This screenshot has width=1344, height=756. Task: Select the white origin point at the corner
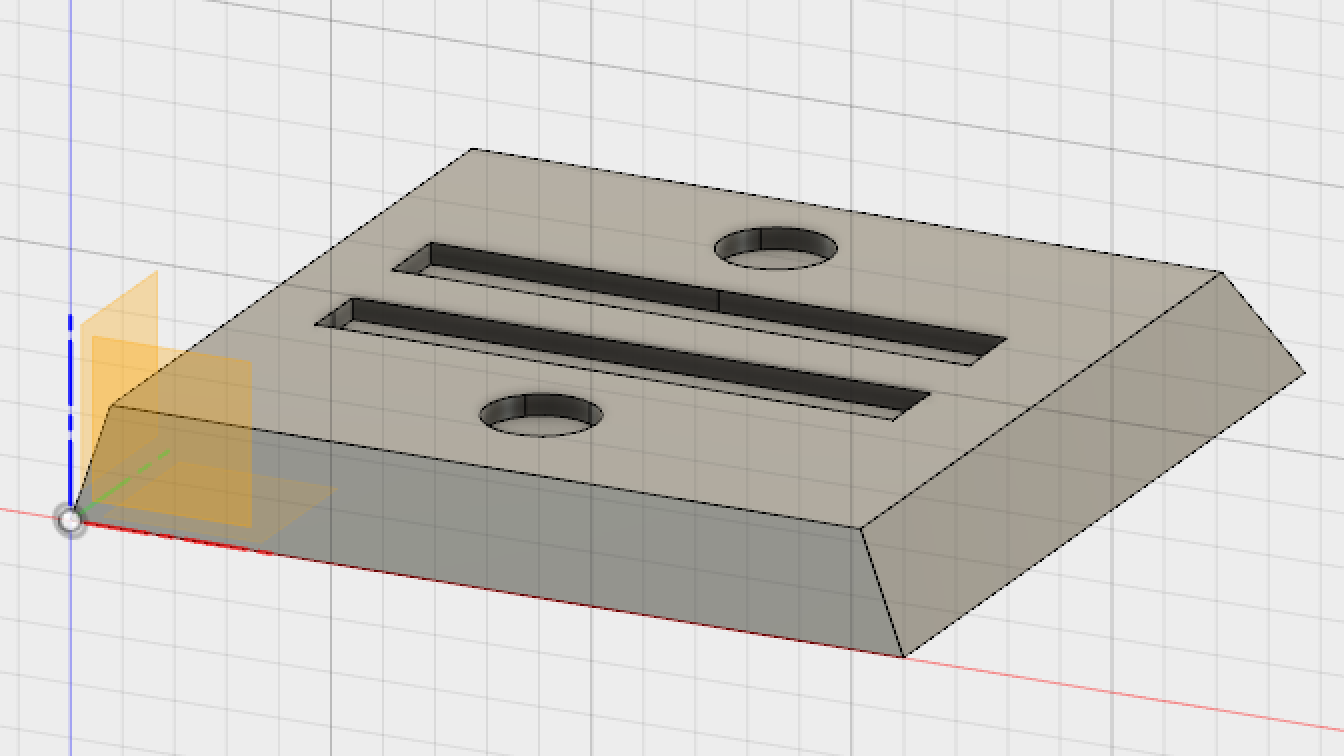tap(70, 520)
